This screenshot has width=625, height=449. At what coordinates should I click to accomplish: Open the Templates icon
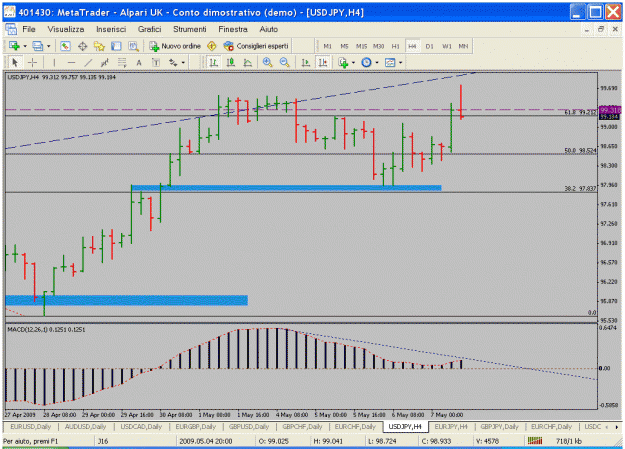coord(390,63)
